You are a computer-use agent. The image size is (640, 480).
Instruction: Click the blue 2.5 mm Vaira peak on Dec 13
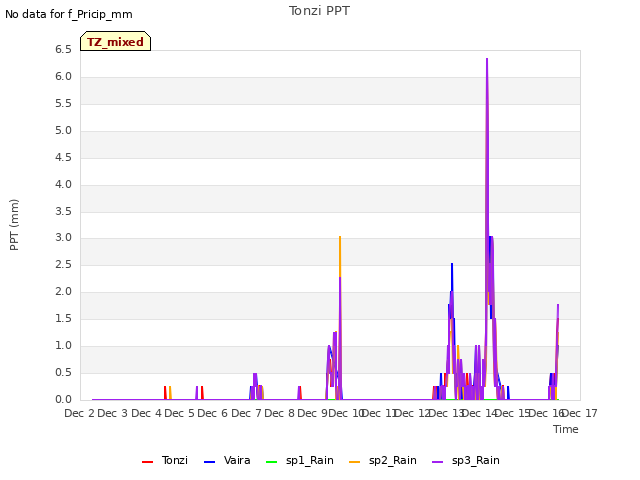[x=452, y=264]
